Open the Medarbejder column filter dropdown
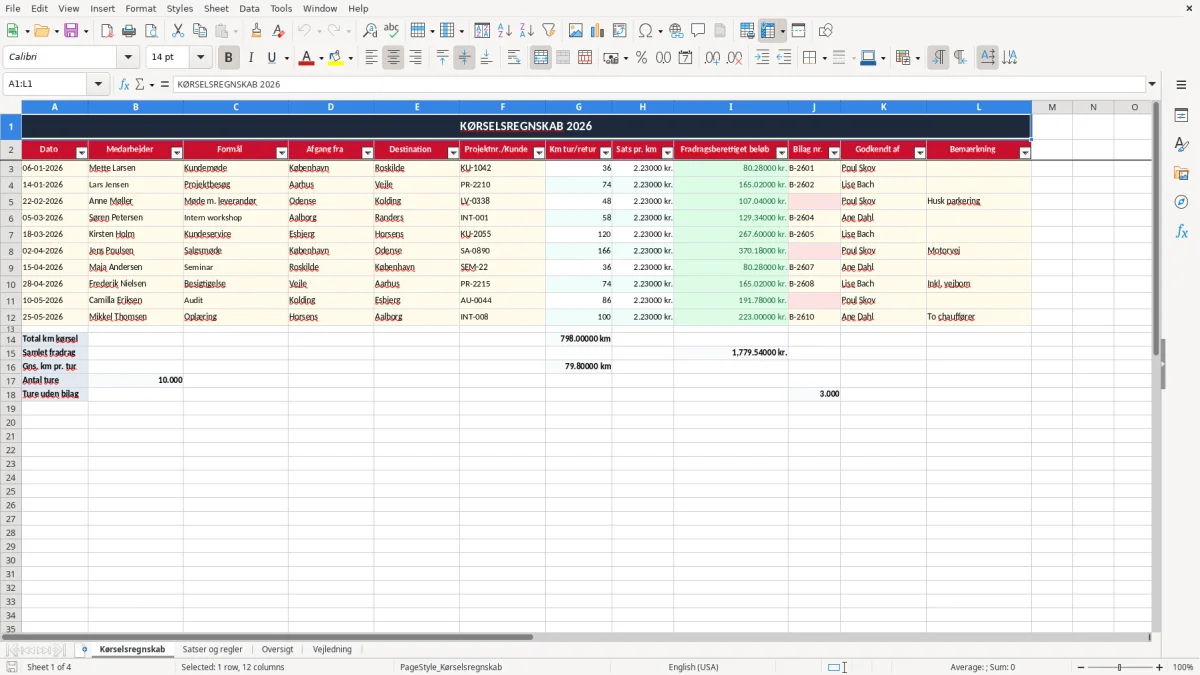The width and height of the screenshot is (1200, 675). [x=177, y=153]
